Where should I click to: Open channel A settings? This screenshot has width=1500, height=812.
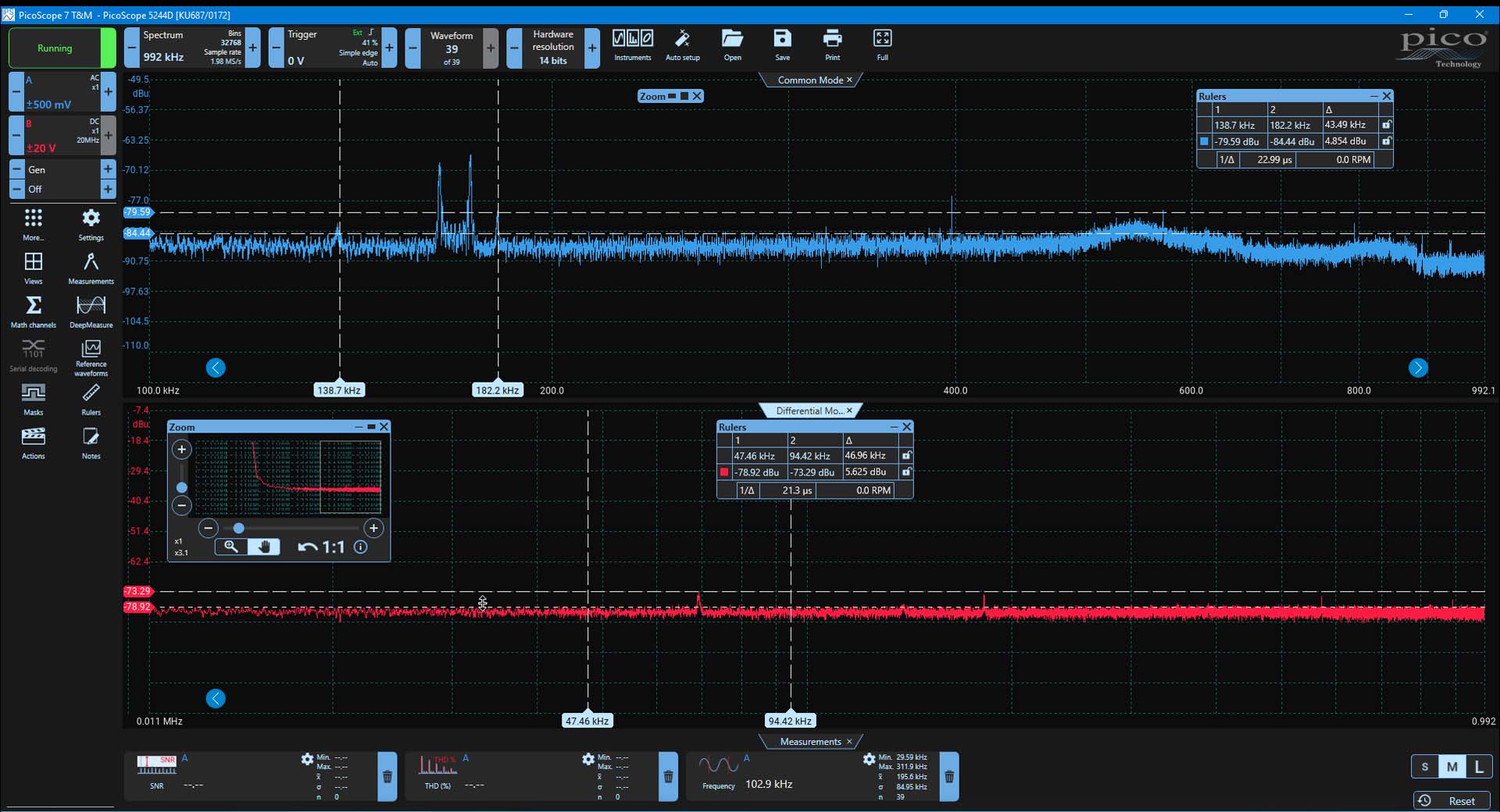coord(62,92)
